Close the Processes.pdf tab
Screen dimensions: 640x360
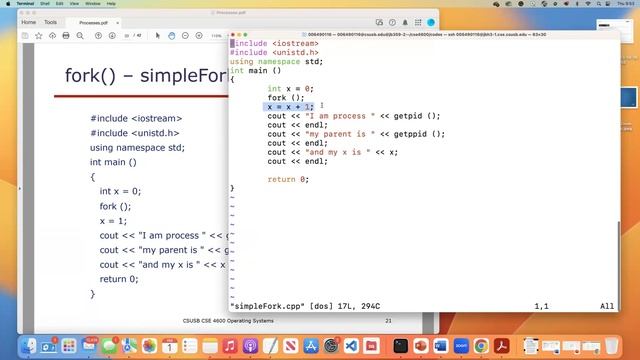[118, 23]
